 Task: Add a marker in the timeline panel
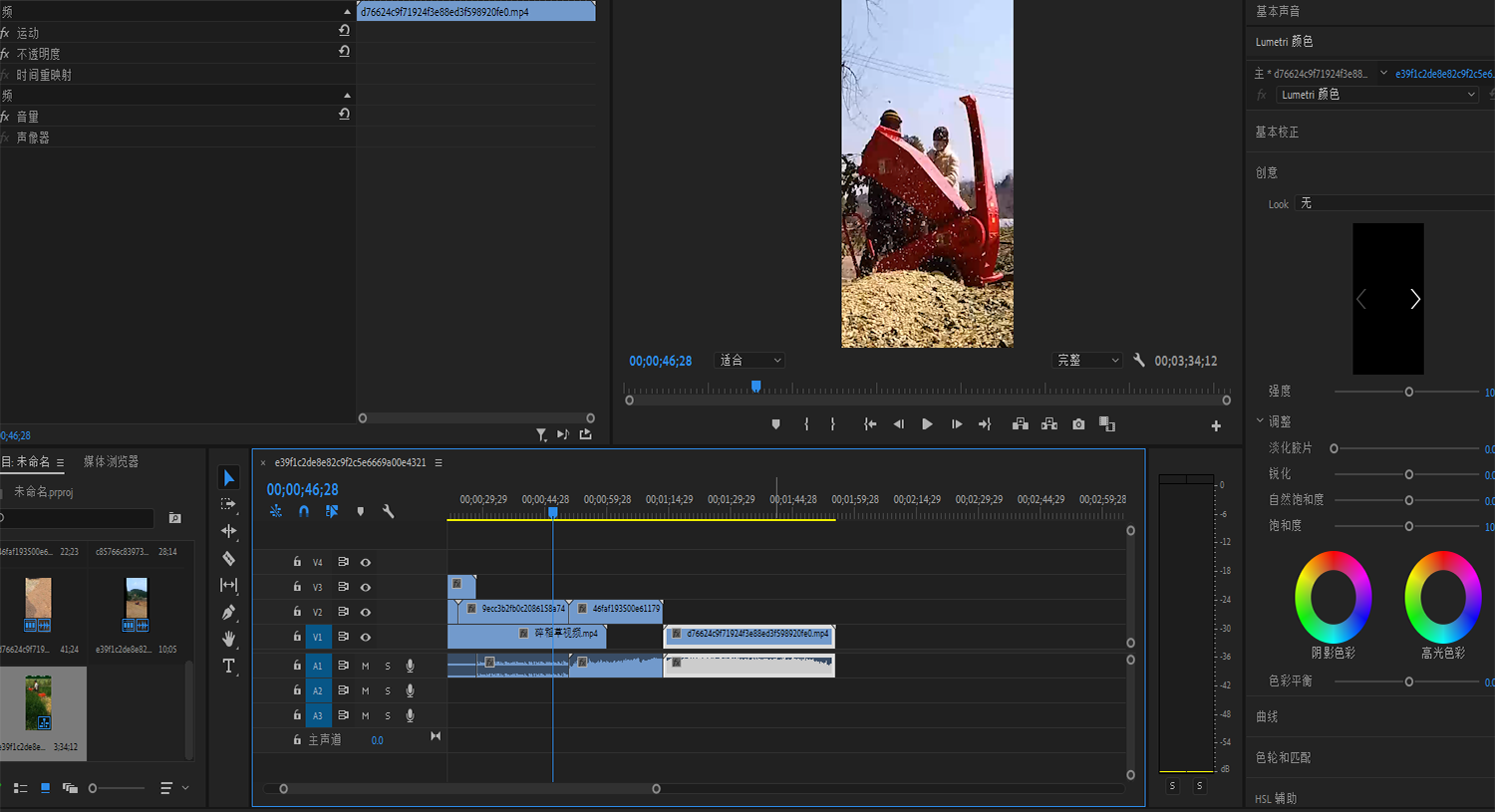360,511
